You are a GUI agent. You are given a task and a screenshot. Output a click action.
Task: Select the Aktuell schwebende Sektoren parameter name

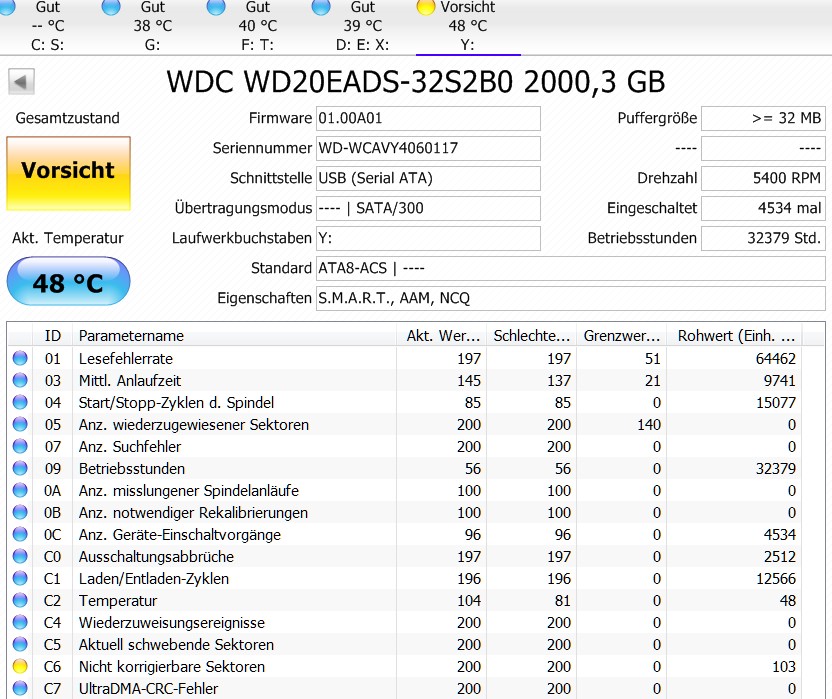coord(176,644)
